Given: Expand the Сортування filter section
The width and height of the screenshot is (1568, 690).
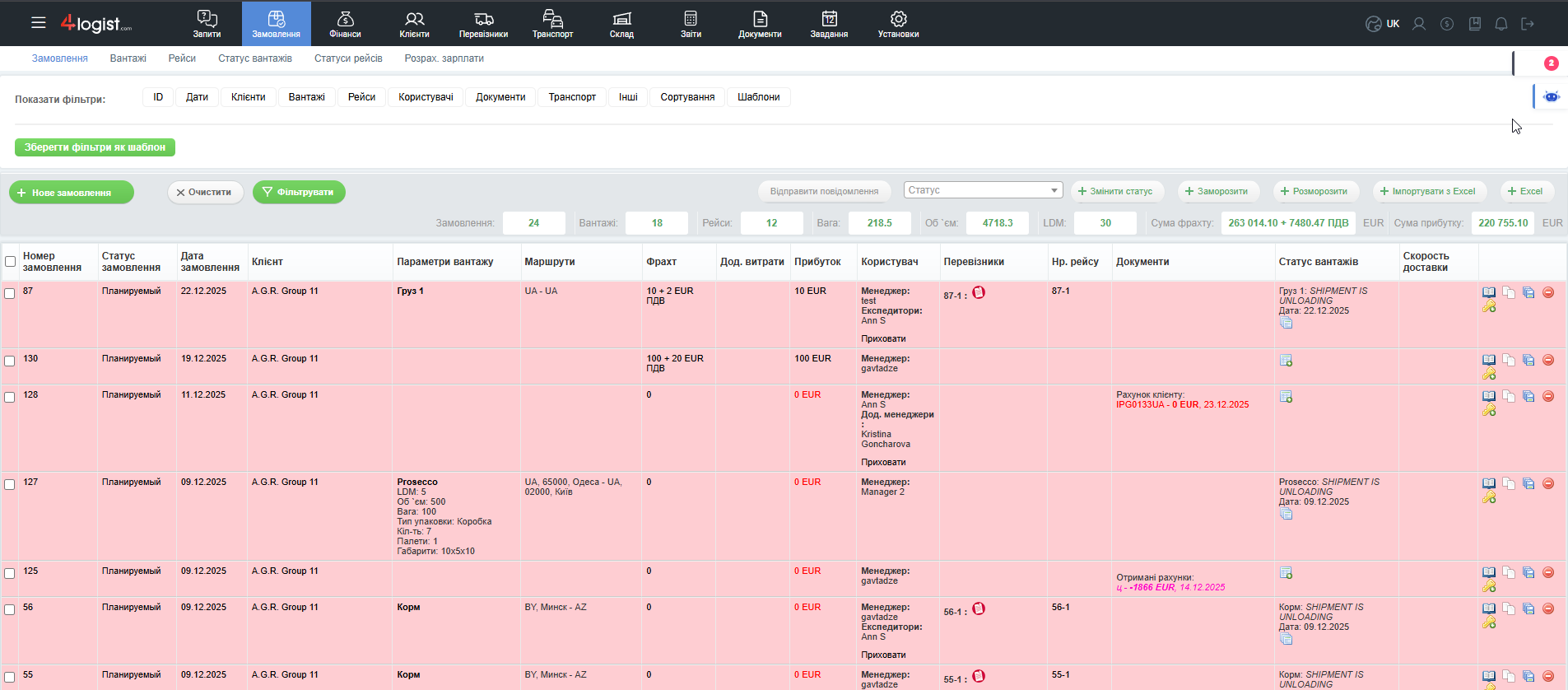Looking at the screenshot, I should [x=687, y=97].
